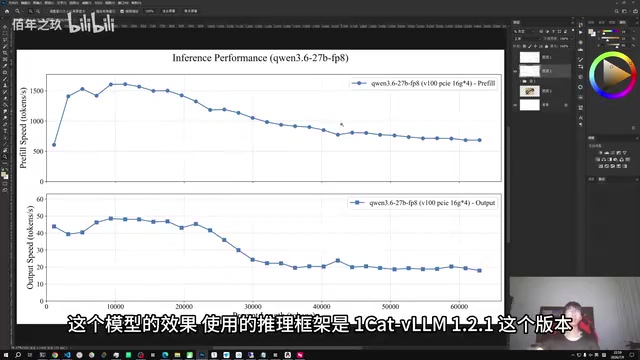Select the Rectangular Marquee tool
Screen dimensions: 640x360
click(x=5, y=33)
